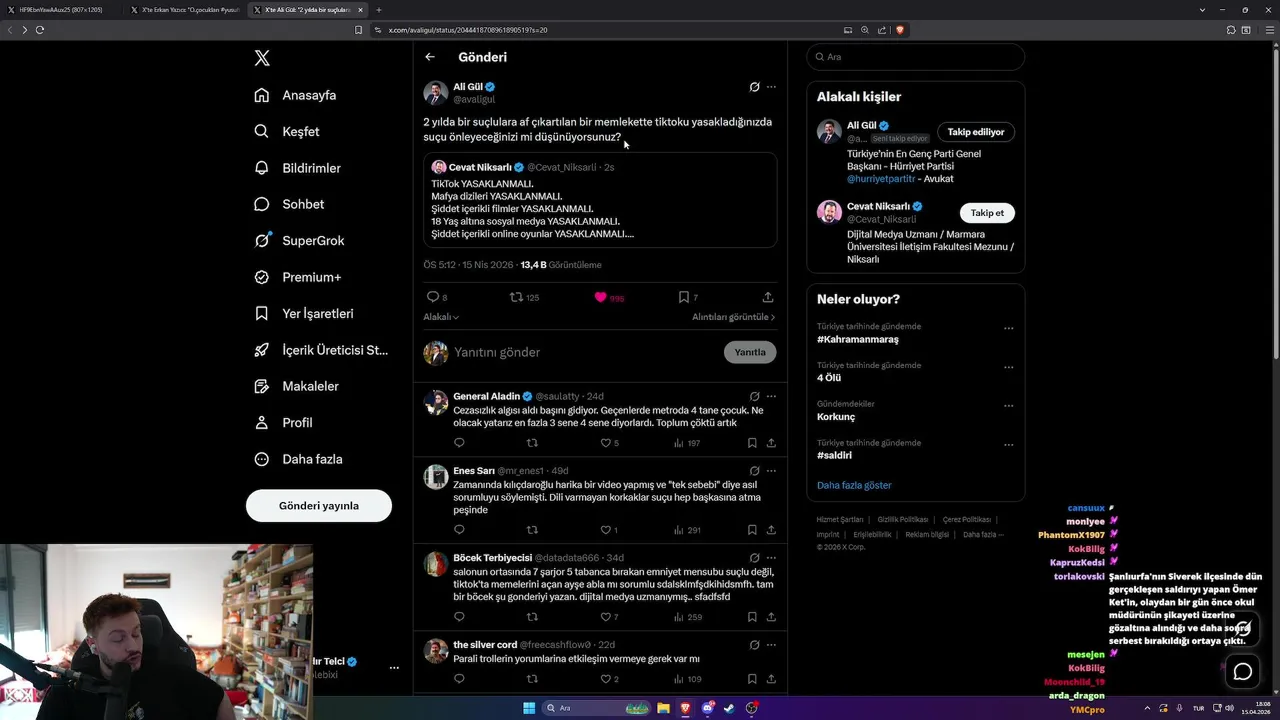Open more options for 4 Ölü trend

[x=1008, y=367]
